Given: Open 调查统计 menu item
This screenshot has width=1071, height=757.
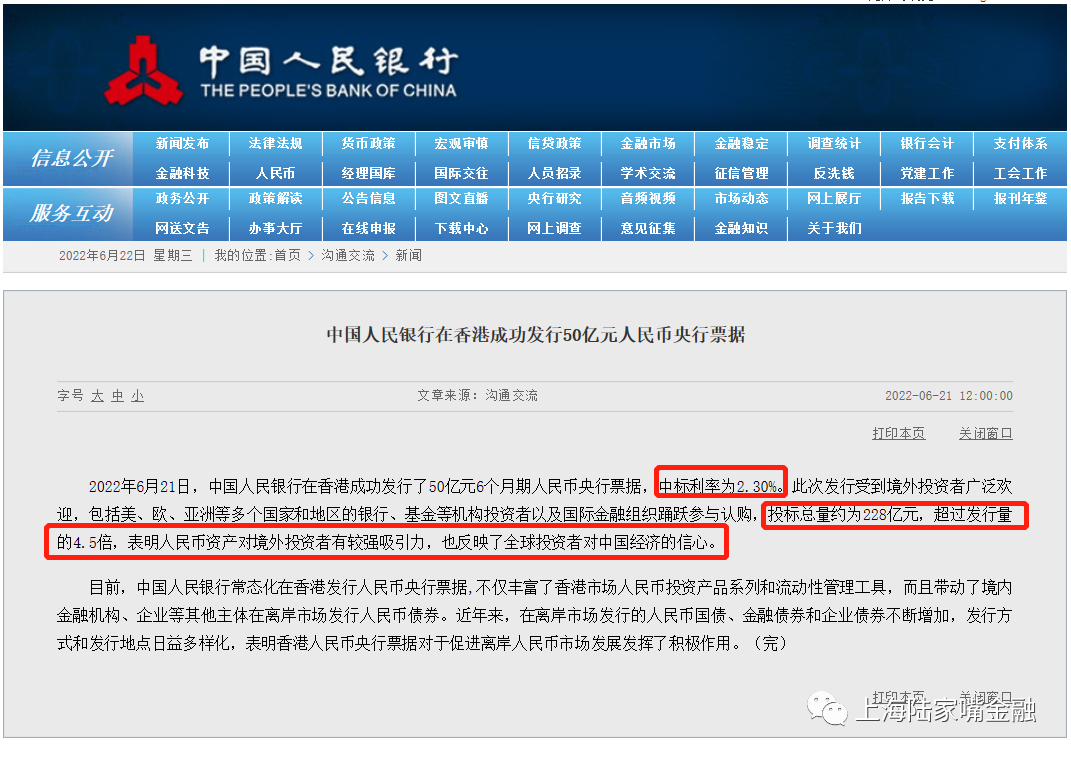Looking at the screenshot, I should 834,143.
